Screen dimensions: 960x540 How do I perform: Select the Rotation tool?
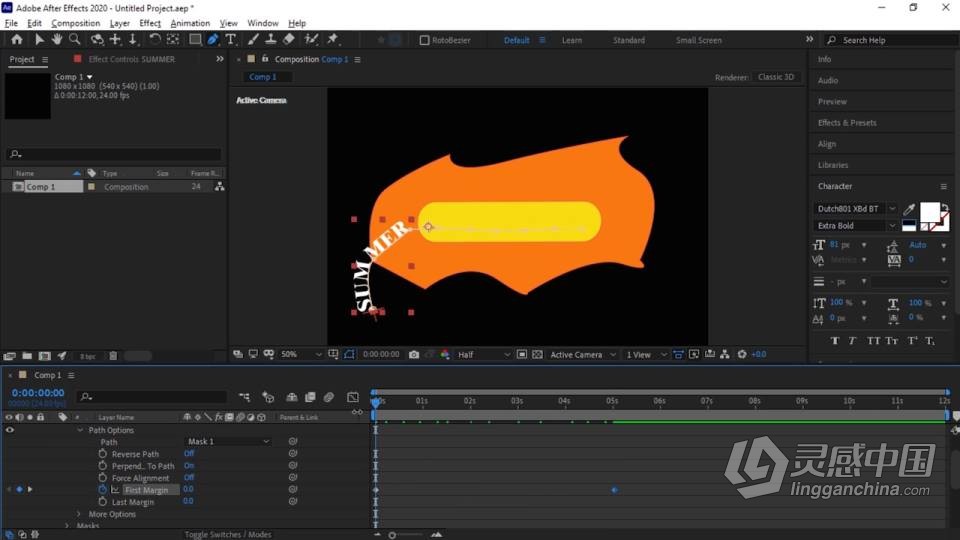pos(155,40)
